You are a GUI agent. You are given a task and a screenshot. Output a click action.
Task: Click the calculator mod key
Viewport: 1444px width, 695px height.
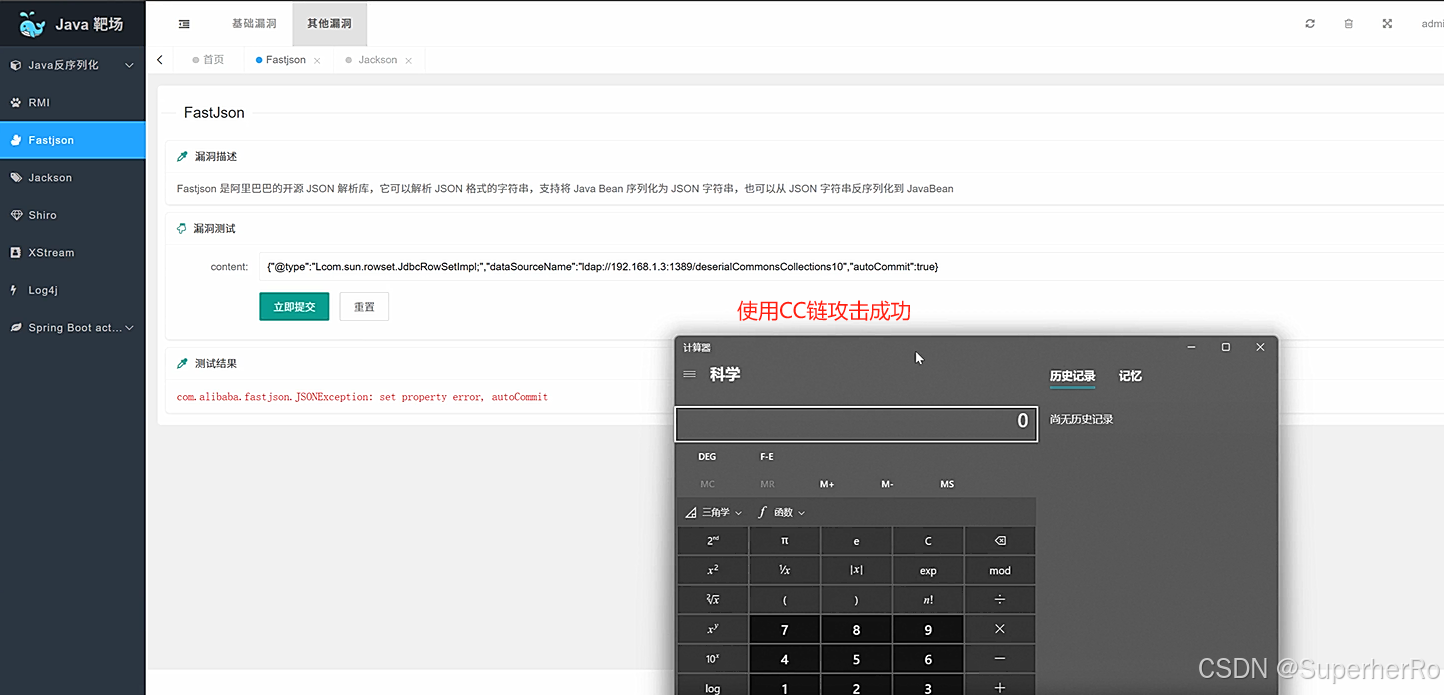click(x=1000, y=570)
